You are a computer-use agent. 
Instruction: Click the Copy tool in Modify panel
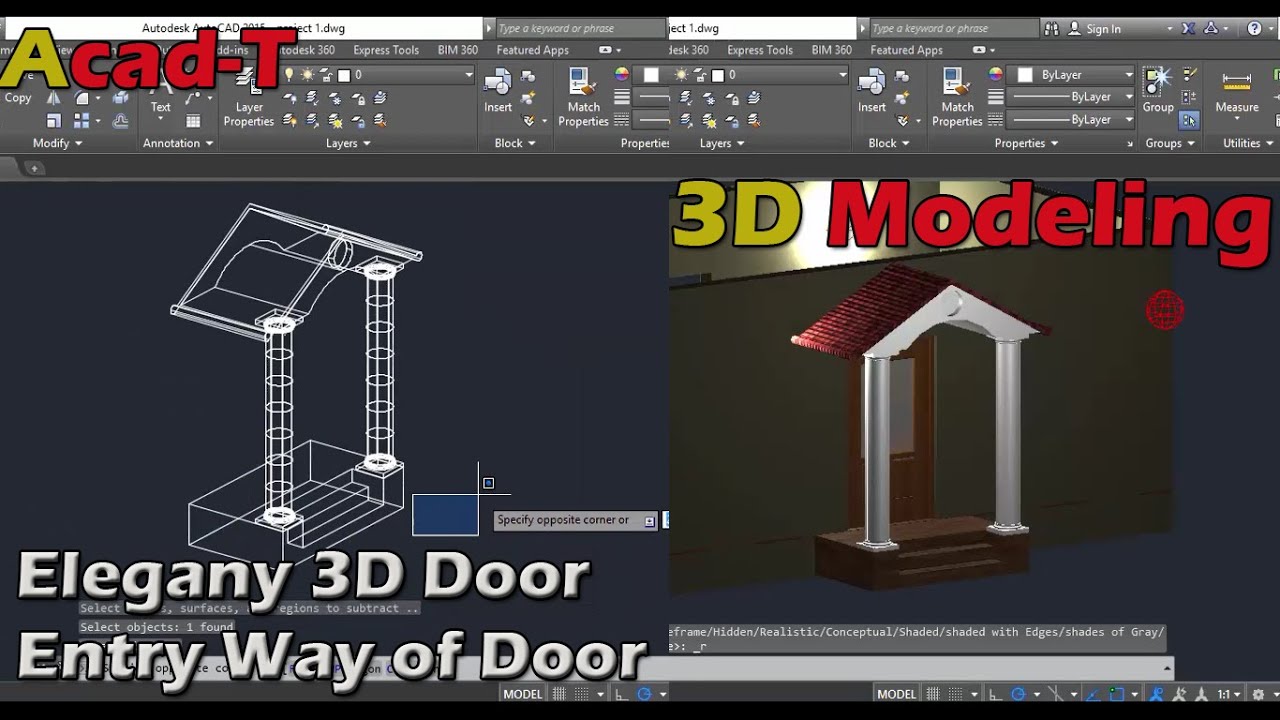[18, 98]
